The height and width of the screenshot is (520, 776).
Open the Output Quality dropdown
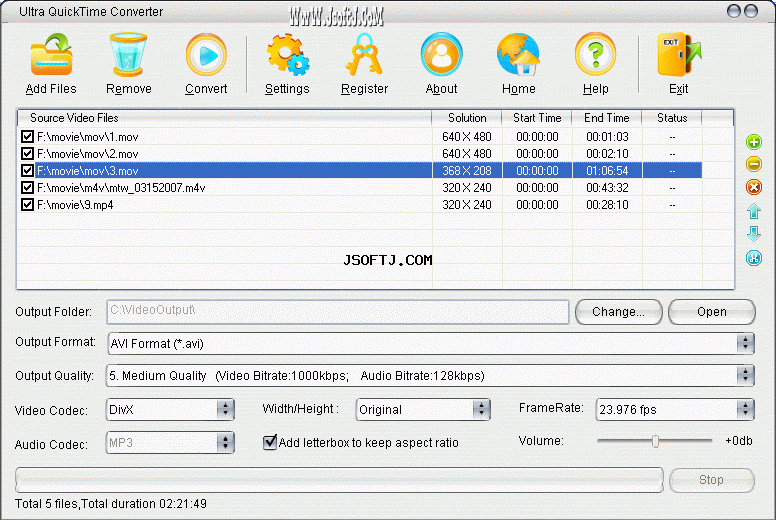point(745,376)
